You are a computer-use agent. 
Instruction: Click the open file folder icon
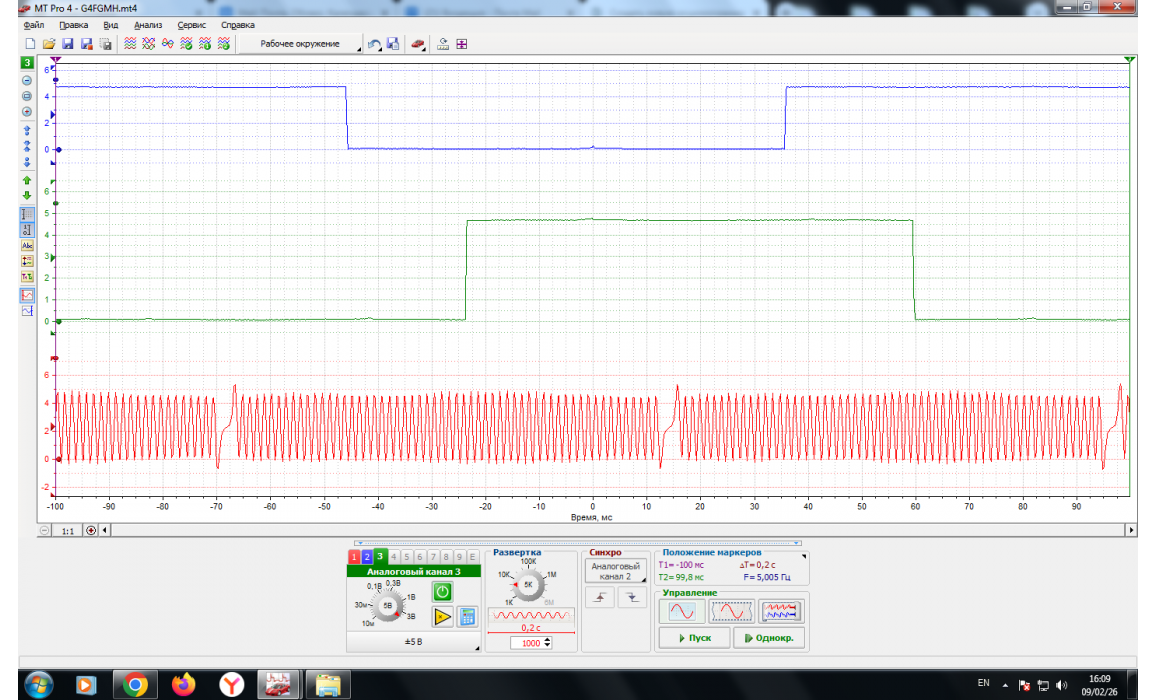[48, 44]
